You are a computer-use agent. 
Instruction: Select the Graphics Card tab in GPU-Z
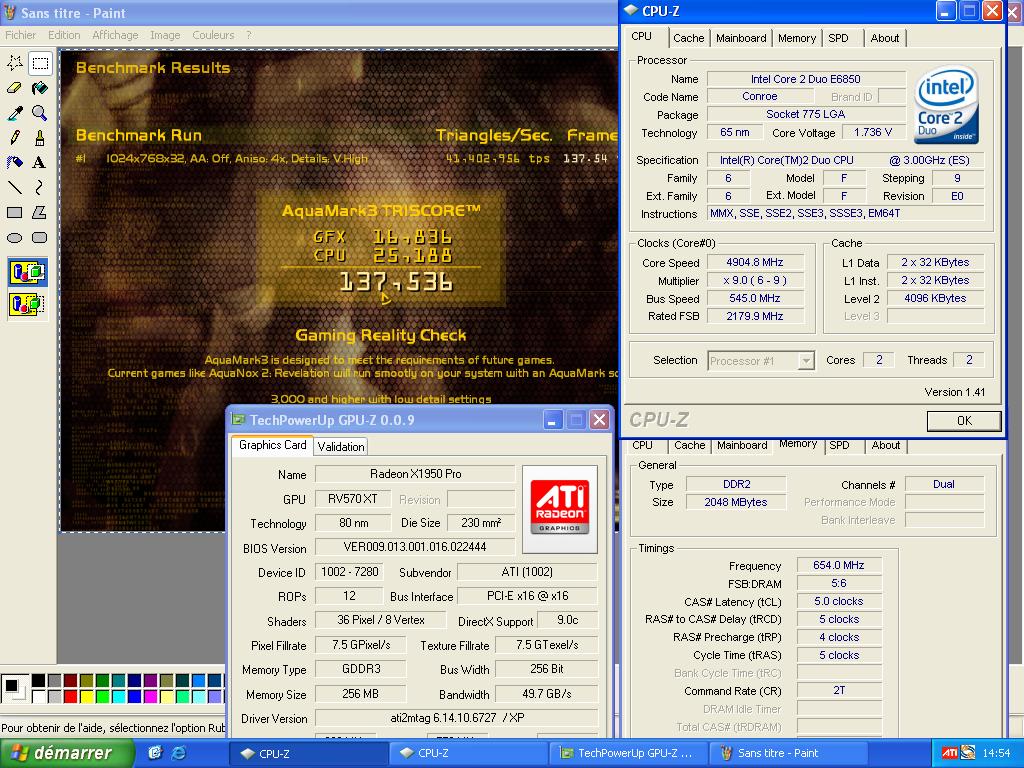(x=272, y=445)
